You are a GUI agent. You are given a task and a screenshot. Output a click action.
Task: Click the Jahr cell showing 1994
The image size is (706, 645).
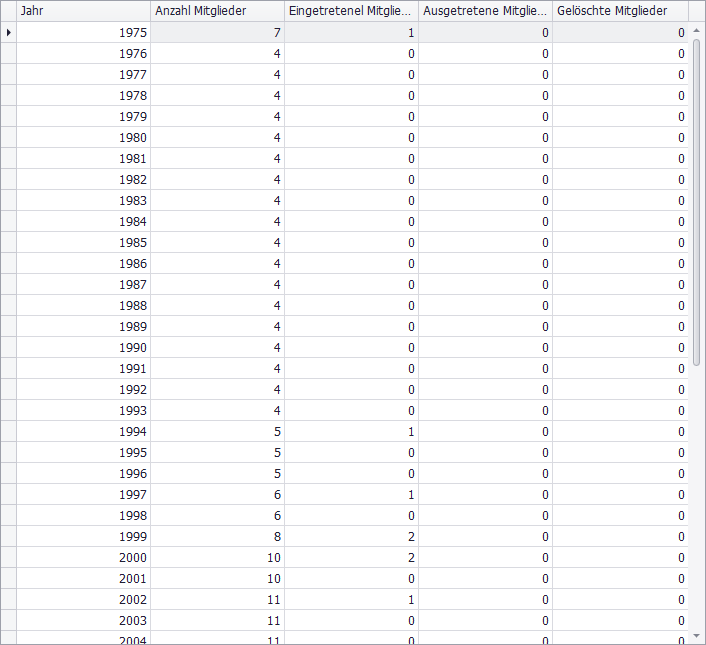coord(83,432)
